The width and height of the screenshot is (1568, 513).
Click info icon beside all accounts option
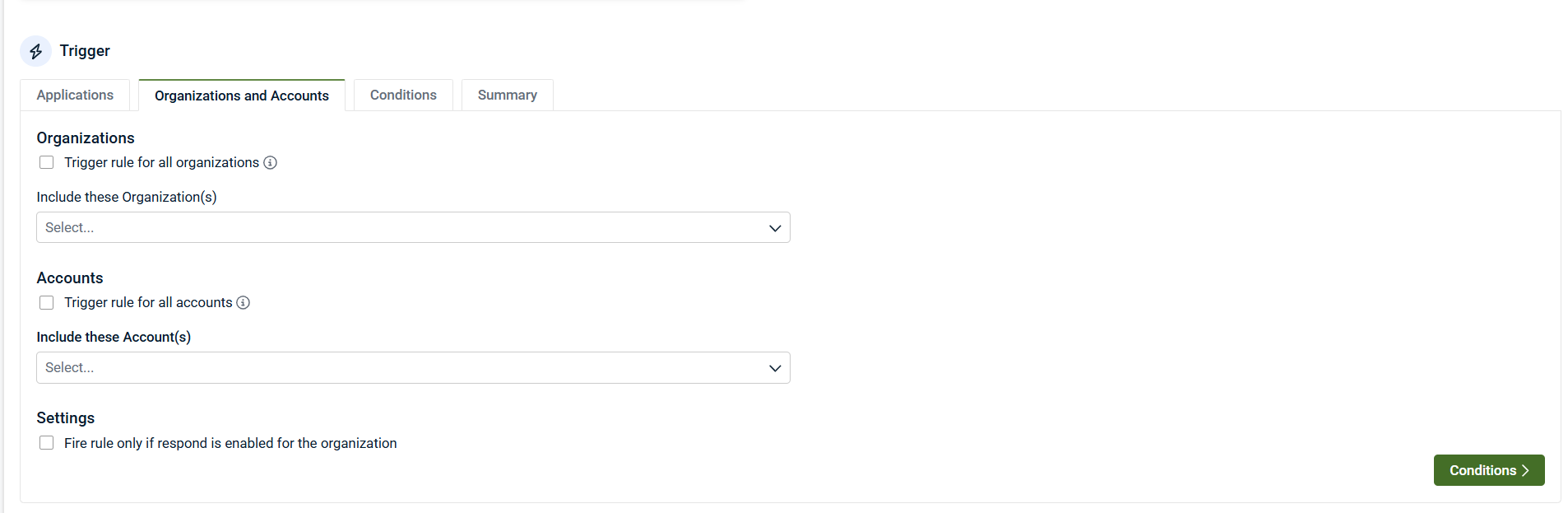pyautogui.click(x=244, y=302)
